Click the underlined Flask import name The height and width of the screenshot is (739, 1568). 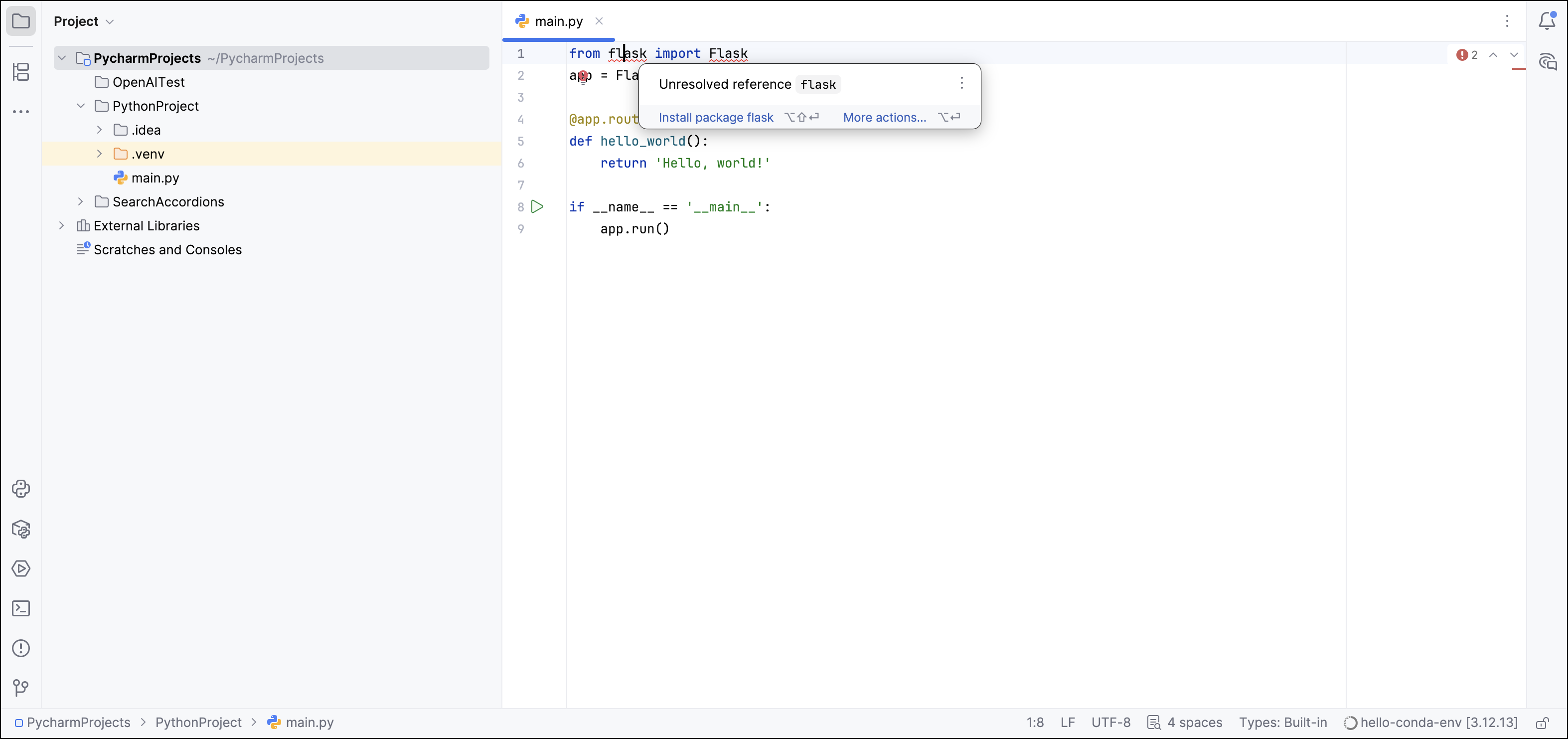pyautogui.click(x=728, y=54)
